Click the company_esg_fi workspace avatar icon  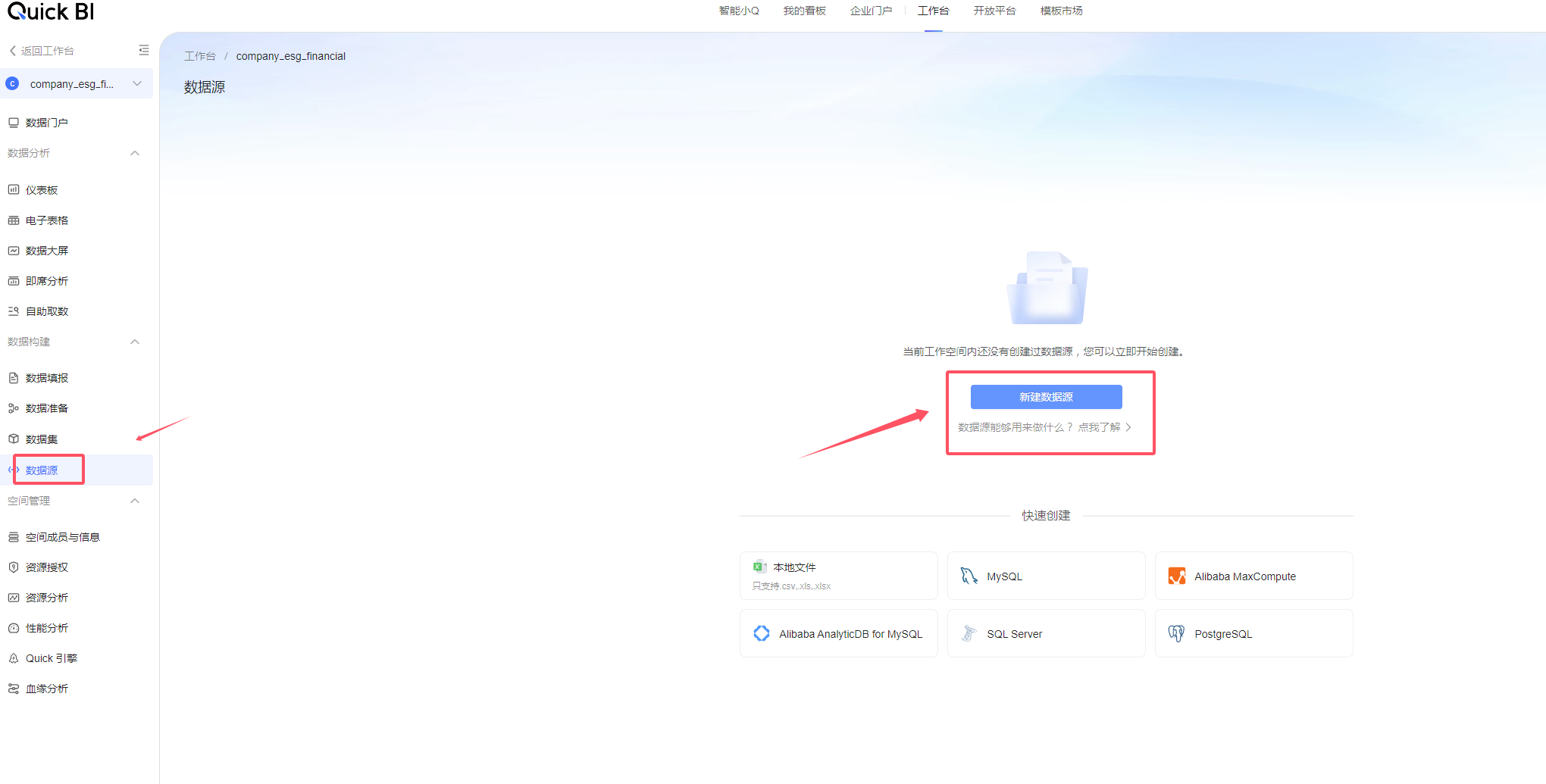point(13,83)
